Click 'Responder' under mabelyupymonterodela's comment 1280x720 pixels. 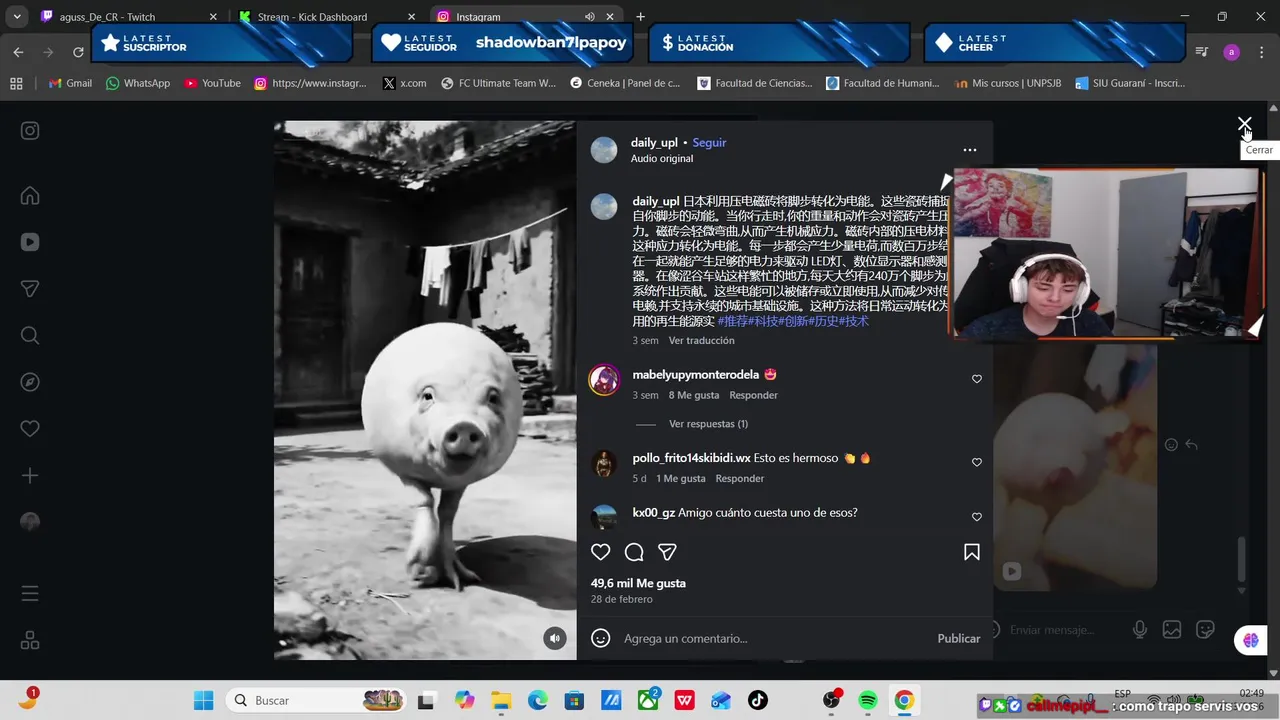(753, 395)
